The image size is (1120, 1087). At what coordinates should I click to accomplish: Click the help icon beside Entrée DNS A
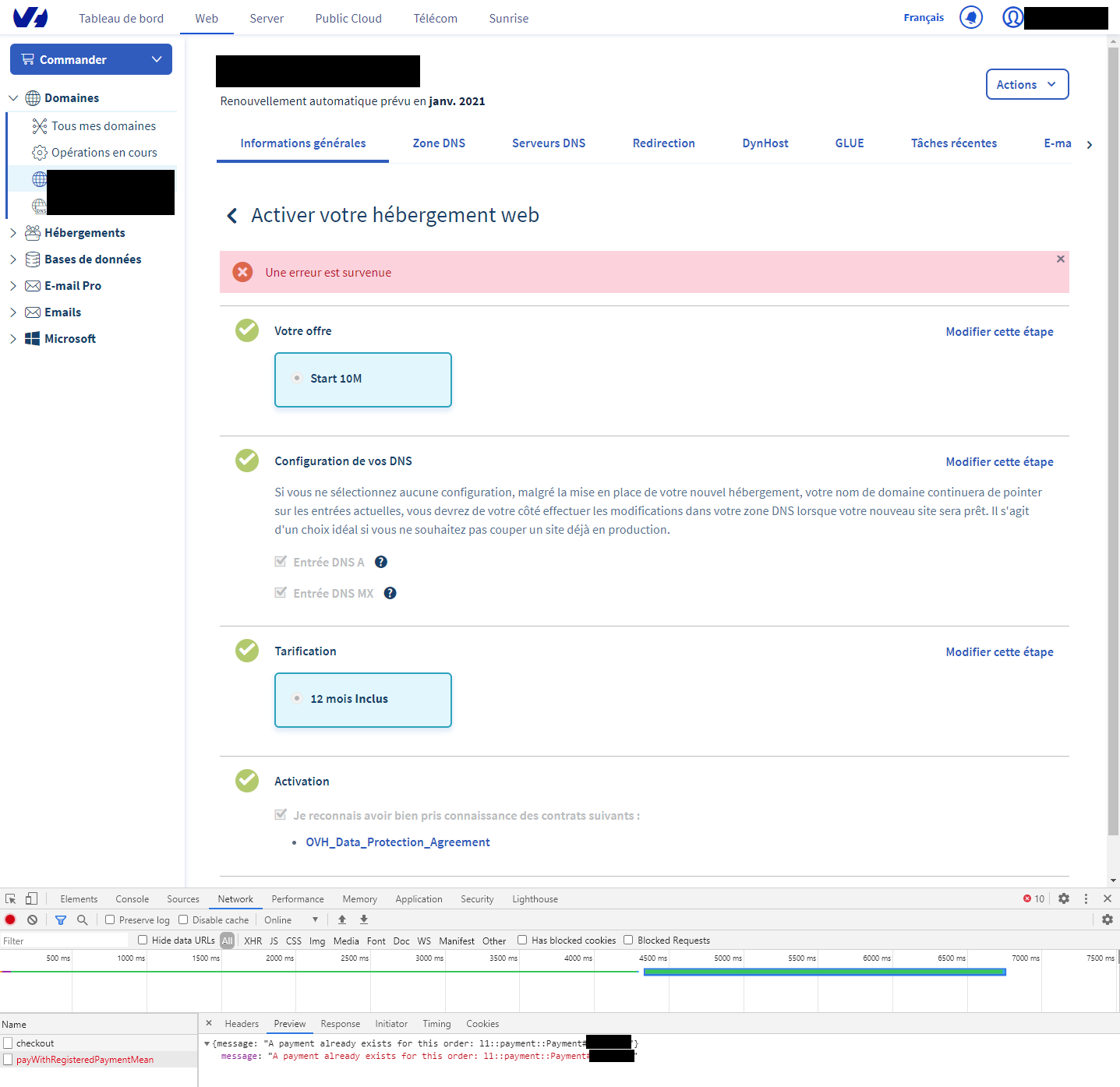pyautogui.click(x=381, y=562)
